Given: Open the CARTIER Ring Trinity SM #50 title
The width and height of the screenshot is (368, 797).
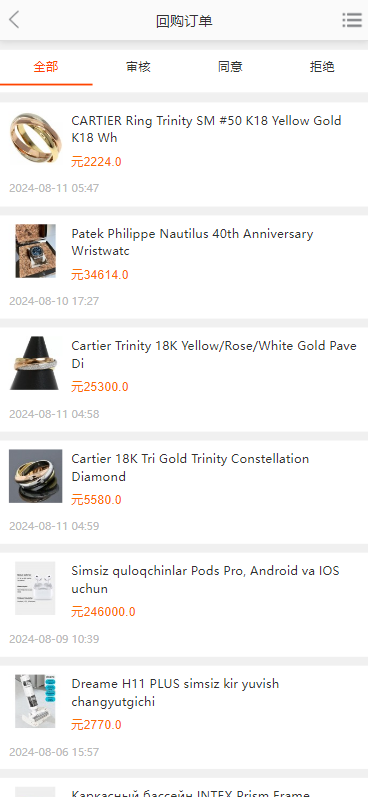Looking at the screenshot, I should pyautogui.click(x=206, y=129).
